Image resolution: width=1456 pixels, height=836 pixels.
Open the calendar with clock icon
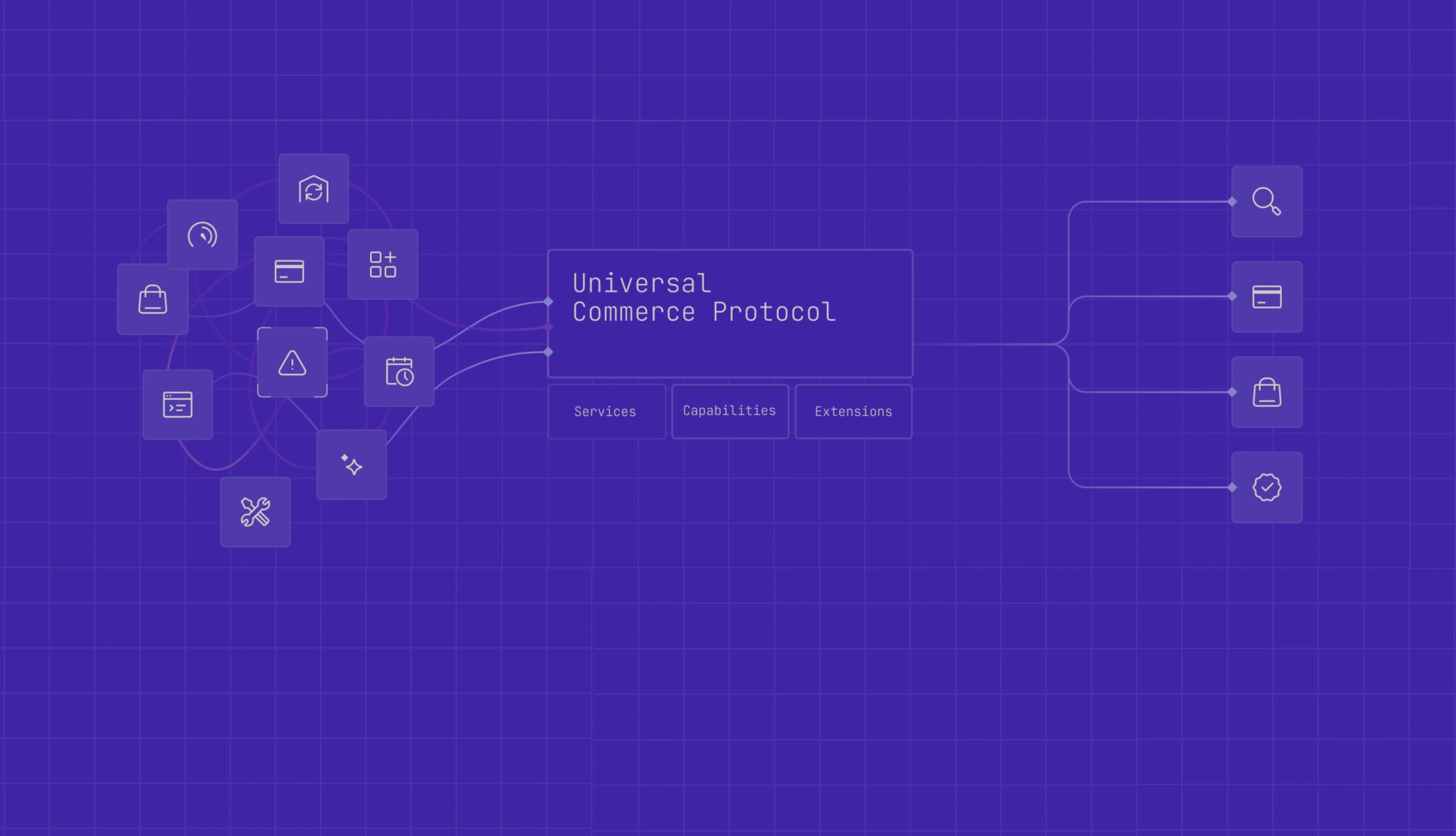[x=399, y=371]
